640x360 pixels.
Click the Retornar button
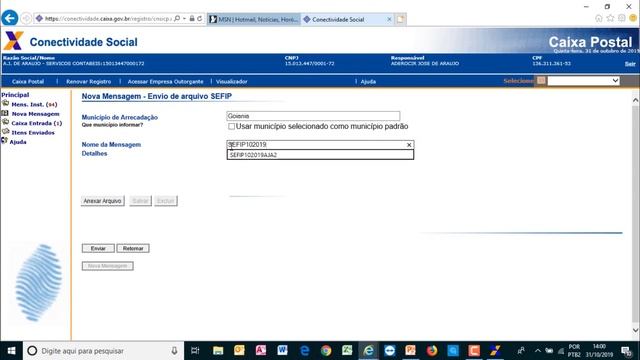tap(133, 249)
